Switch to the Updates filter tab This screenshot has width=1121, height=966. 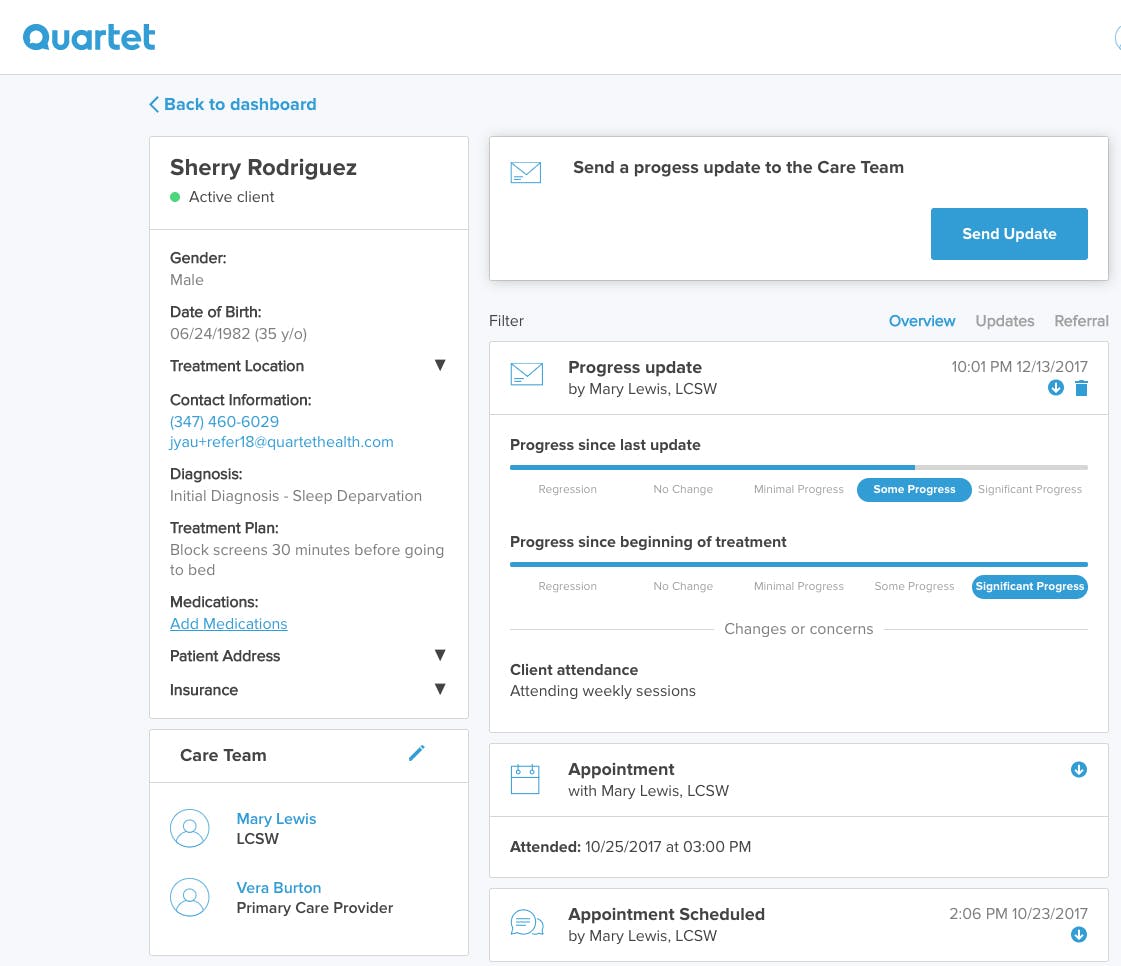1005,321
